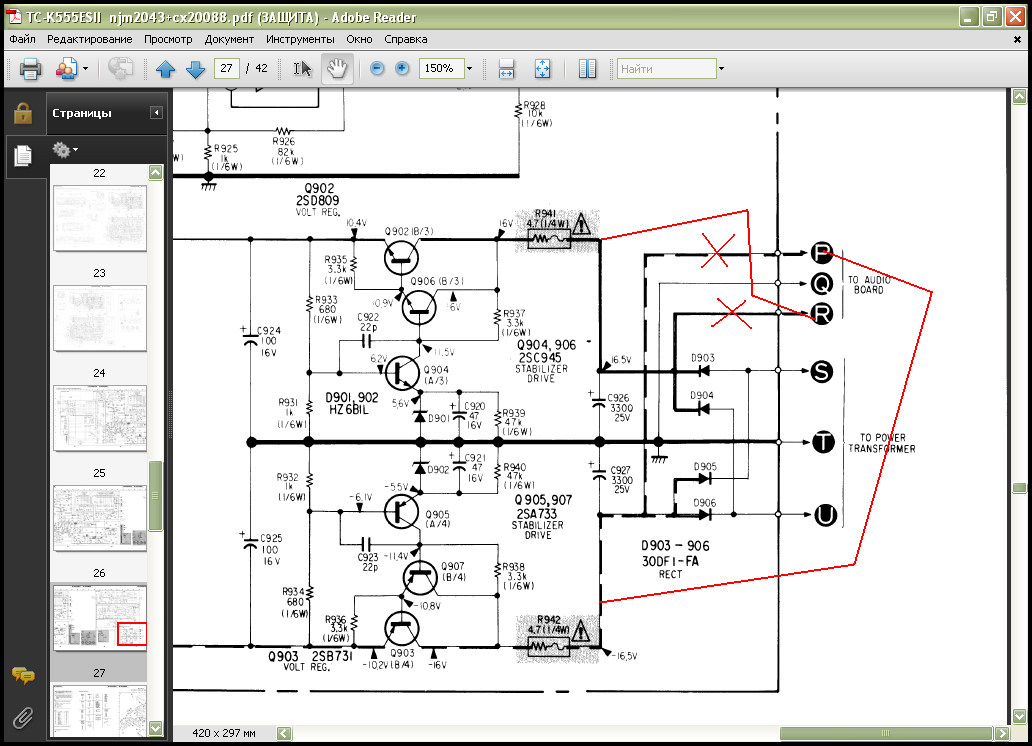The width and height of the screenshot is (1032, 746).
Task: Open the Страницы panel gear options menu
Action: [x=65, y=150]
